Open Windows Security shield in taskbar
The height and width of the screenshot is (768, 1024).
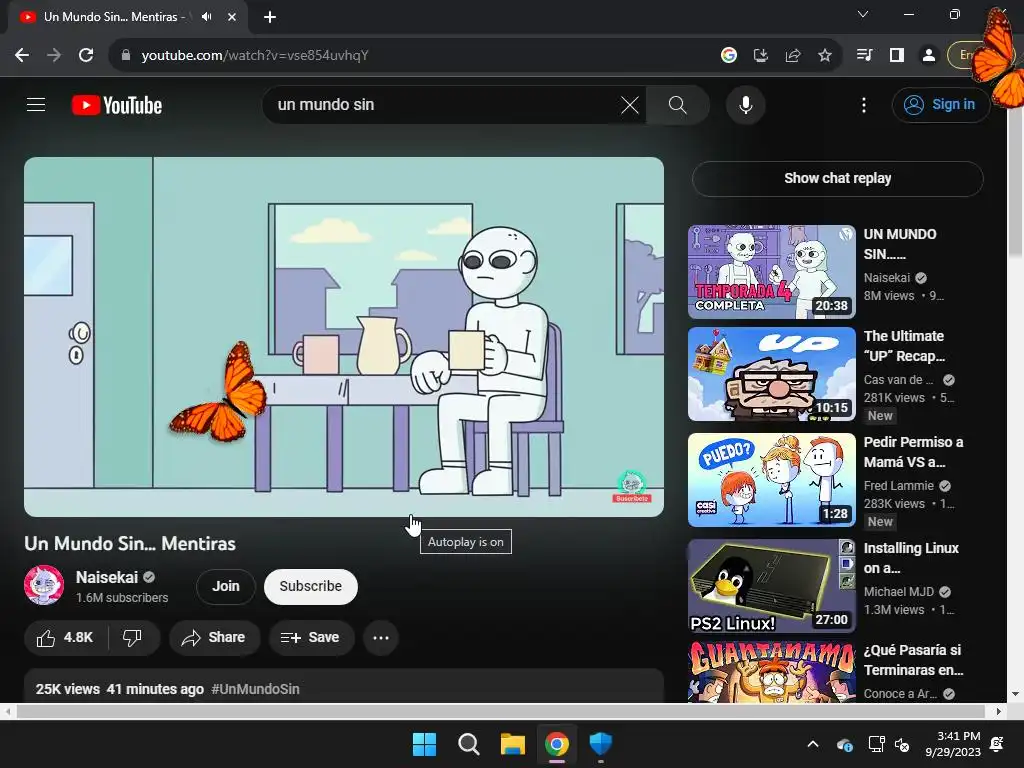coord(600,744)
